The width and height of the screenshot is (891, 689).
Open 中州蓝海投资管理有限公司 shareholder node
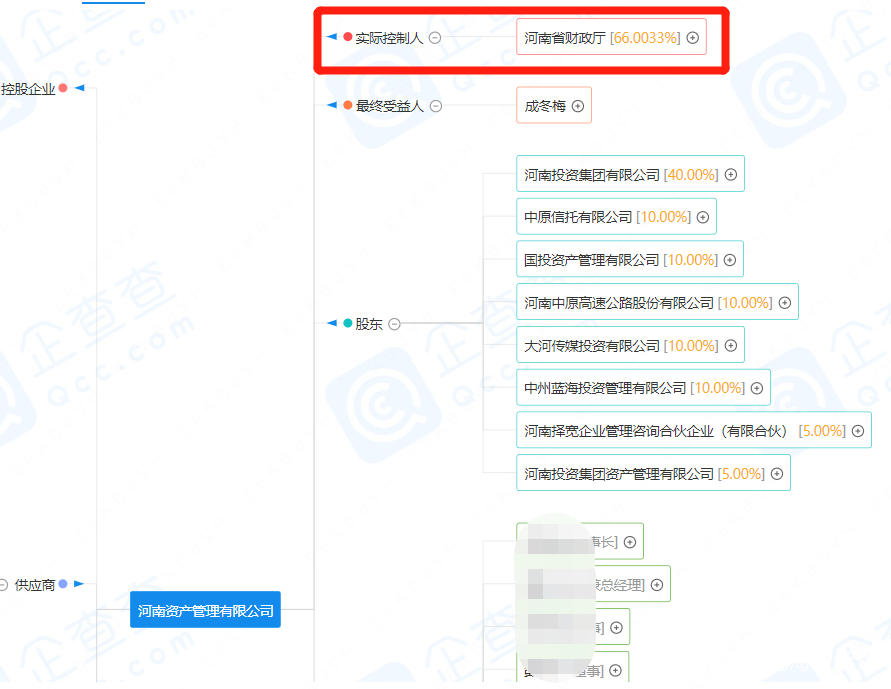643,388
